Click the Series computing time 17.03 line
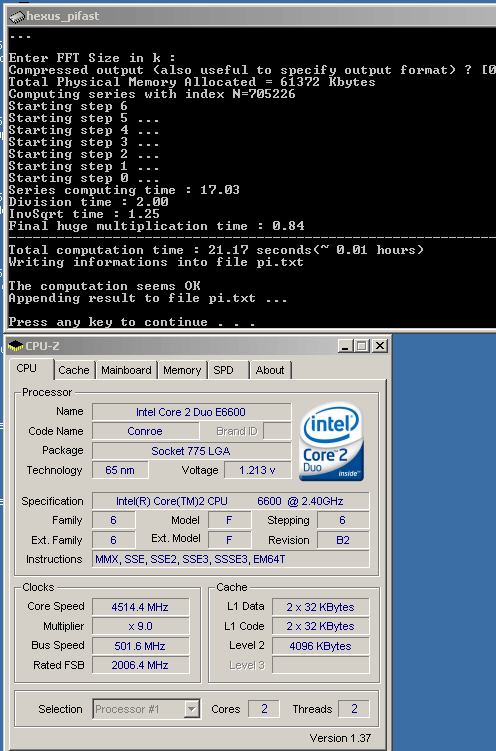This screenshot has width=496, height=751. tap(124, 190)
